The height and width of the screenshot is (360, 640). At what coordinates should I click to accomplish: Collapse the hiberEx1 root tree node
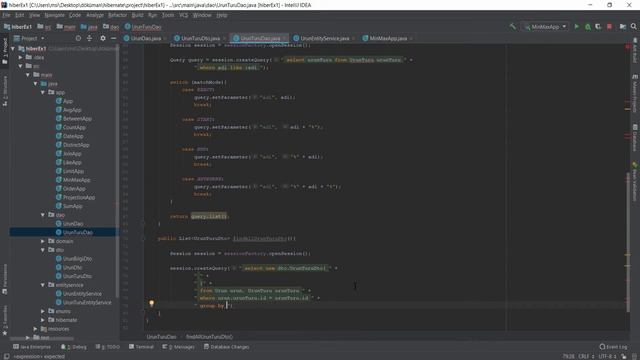coord(13,49)
